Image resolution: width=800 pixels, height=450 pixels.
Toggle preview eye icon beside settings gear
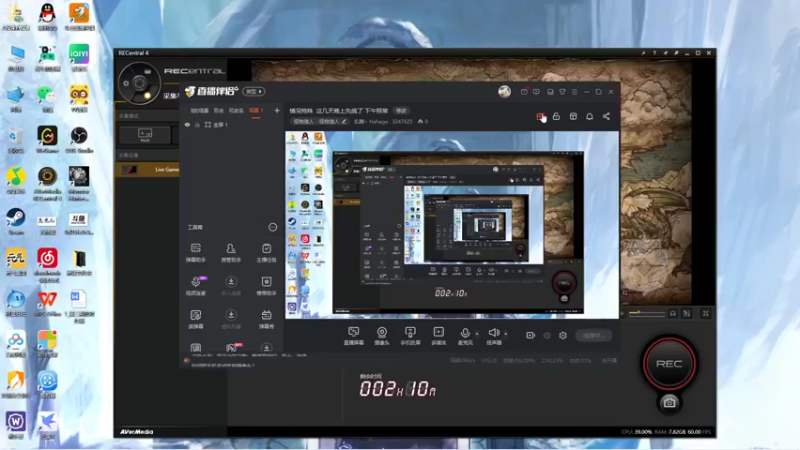(x=547, y=335)
